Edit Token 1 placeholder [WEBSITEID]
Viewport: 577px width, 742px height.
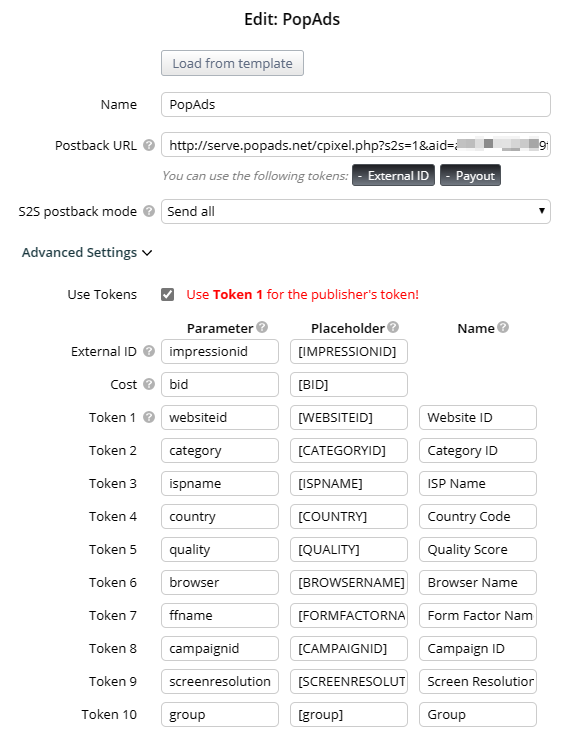(x=349, y=417)
